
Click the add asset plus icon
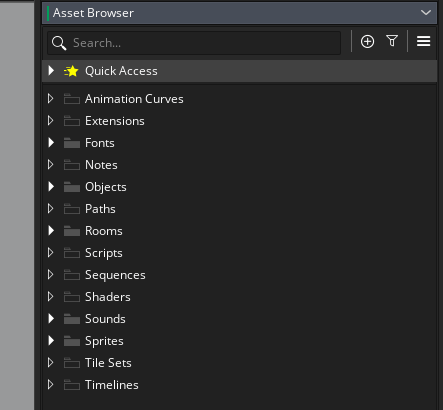point(367,42)
